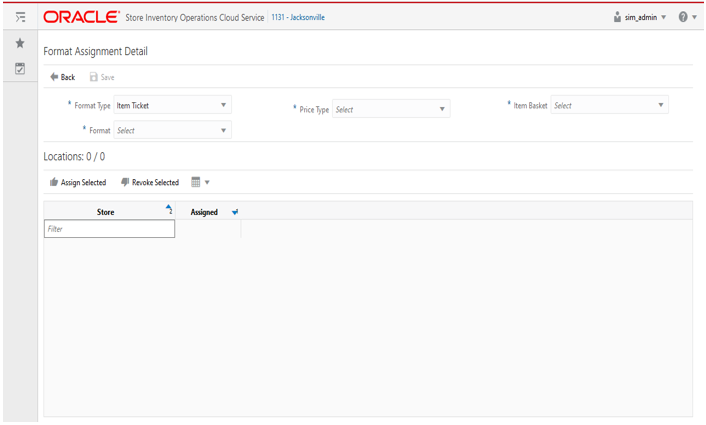Click the Format Assignment Detail title
This screenshot has height=425, width=706.
coord(95,51)
